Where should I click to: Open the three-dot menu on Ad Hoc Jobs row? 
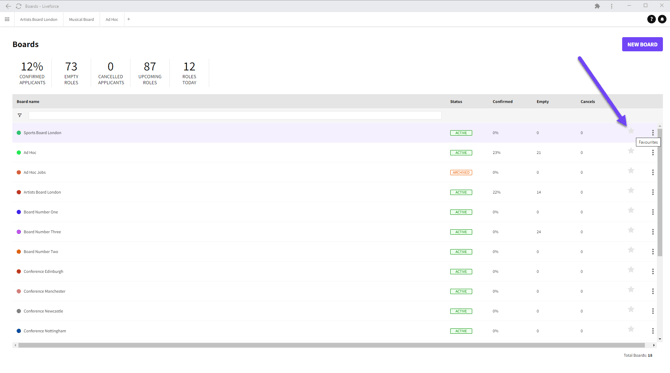(653, 172)
